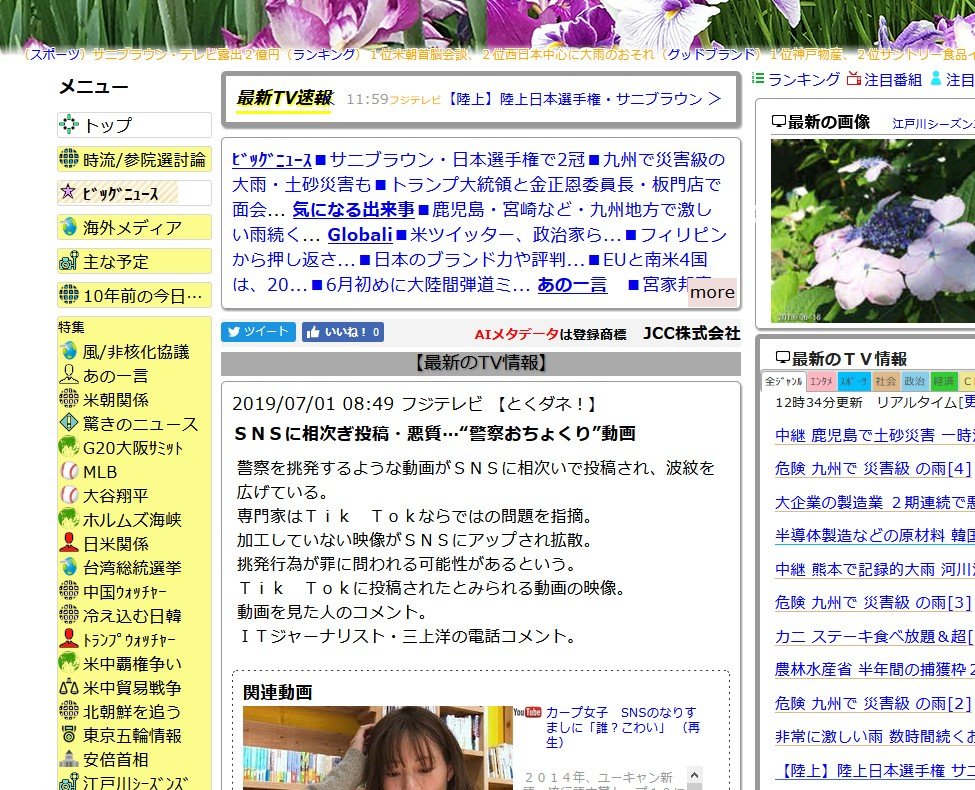This screenshot has width=975, height=790.
Task: Click the earth icon beside 台湾総統選挙
Action: click(68, 567)
